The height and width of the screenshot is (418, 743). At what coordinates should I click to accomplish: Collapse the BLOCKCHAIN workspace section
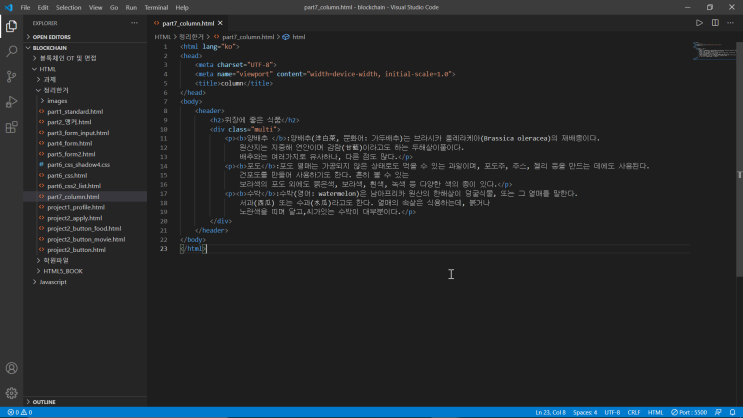(x=85, y=48)
